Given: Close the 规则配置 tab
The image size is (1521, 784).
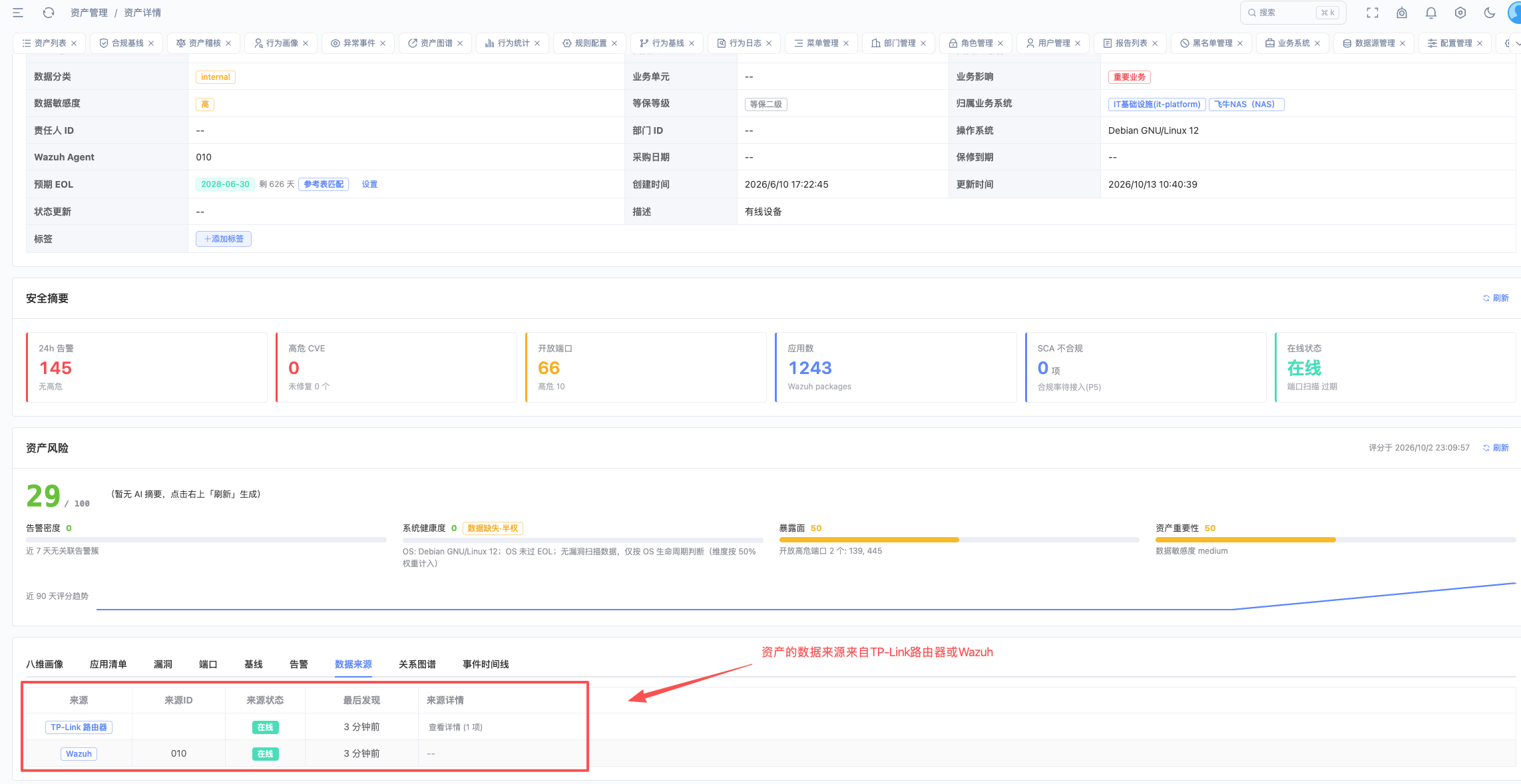Looking at the screenshot, I should pyautogui.click(x=614, y=43).
